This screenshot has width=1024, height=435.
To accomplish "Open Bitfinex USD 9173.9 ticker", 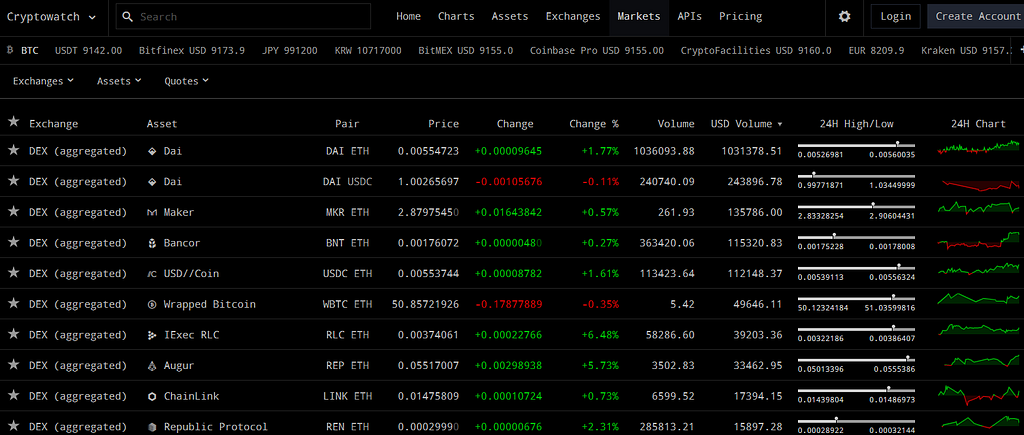I will click(192, 50).
